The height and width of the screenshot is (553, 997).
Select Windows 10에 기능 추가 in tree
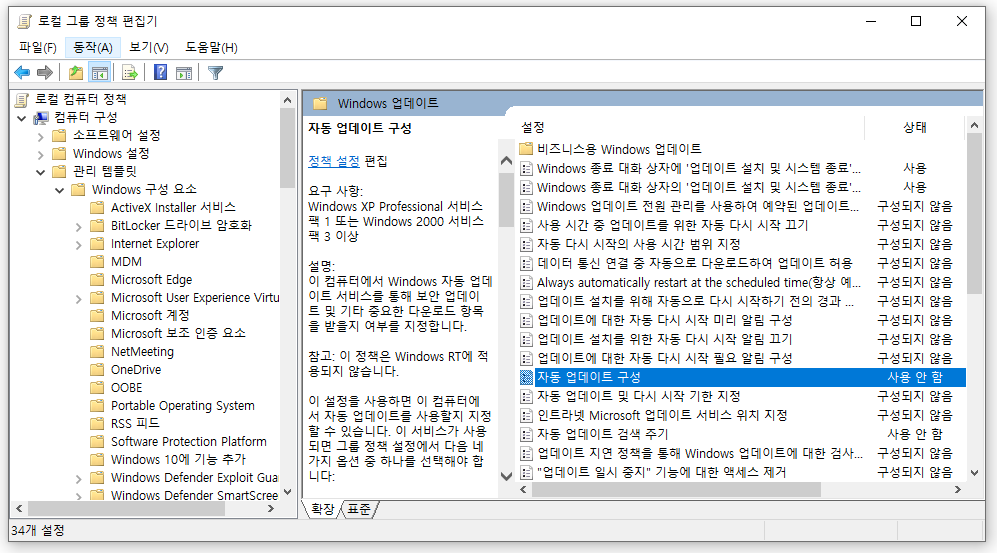178,460
